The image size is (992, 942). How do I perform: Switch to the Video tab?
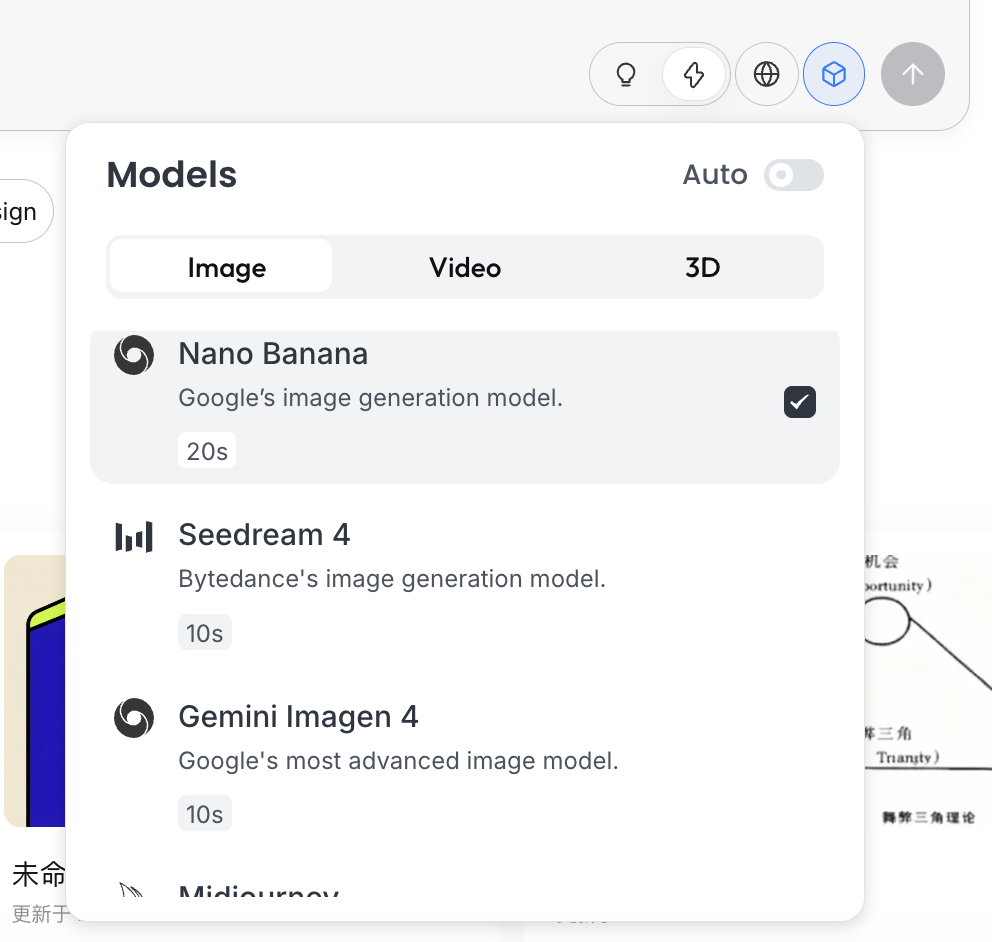click(x=465, y=267)
